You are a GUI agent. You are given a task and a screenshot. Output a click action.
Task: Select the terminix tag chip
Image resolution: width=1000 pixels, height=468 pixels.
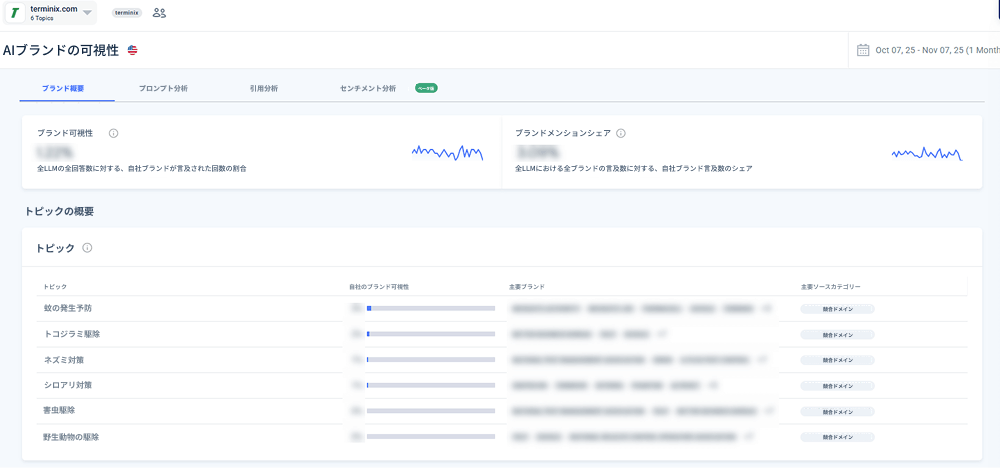coord(127,13)
